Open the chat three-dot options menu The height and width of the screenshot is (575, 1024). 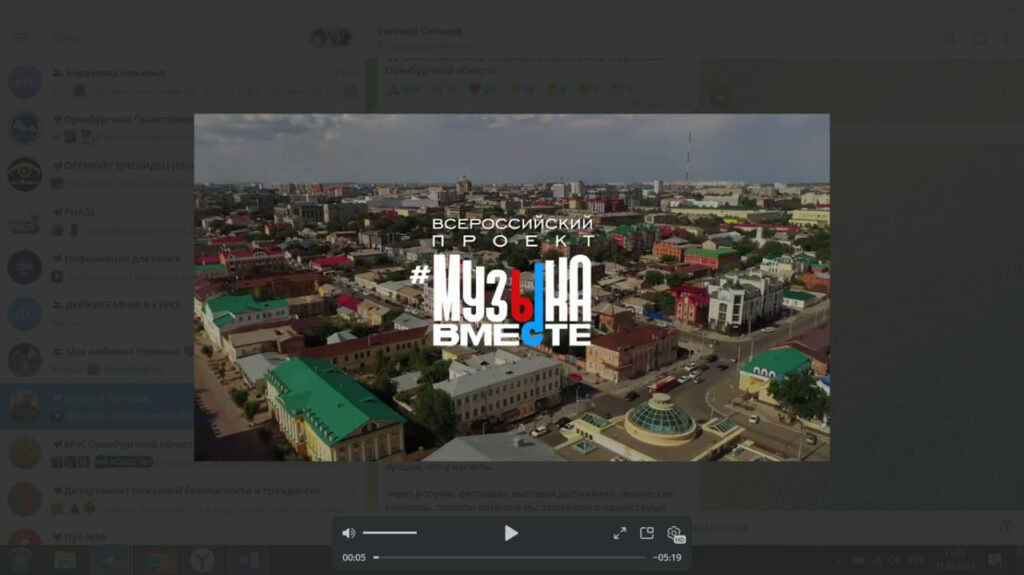tap(1006, 39)
